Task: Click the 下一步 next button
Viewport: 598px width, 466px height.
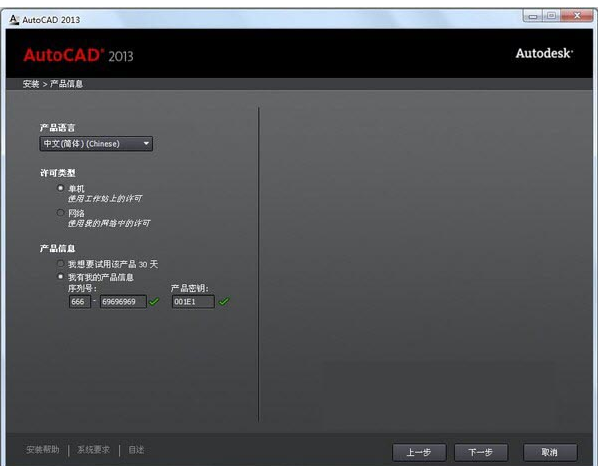Action: tap(481, 453)
